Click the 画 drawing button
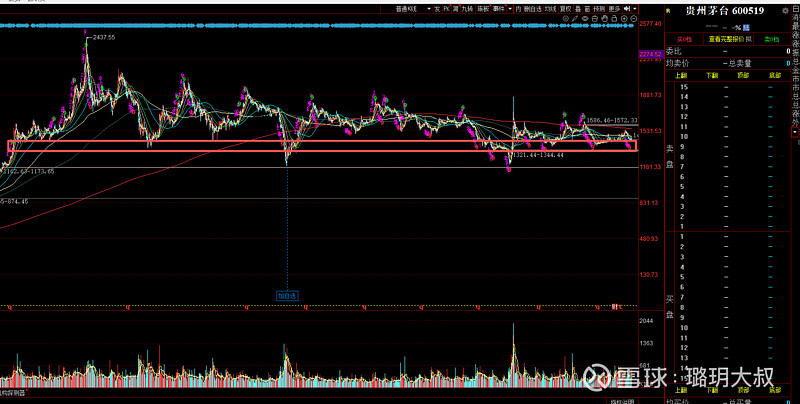Viewport: 800px width, 404px height. (x=588, y=9)
